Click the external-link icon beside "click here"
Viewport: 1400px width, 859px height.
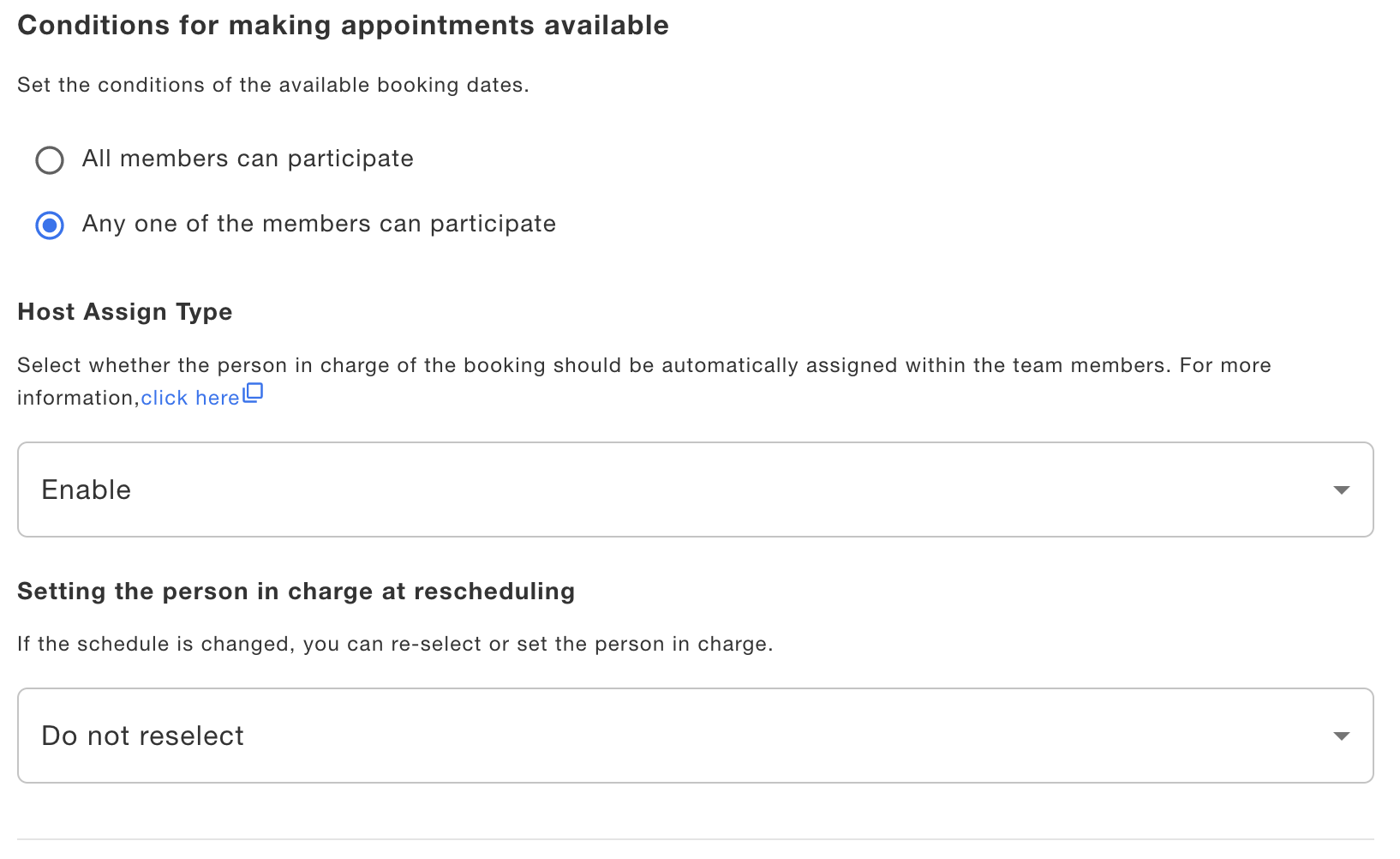coord(253,393)
